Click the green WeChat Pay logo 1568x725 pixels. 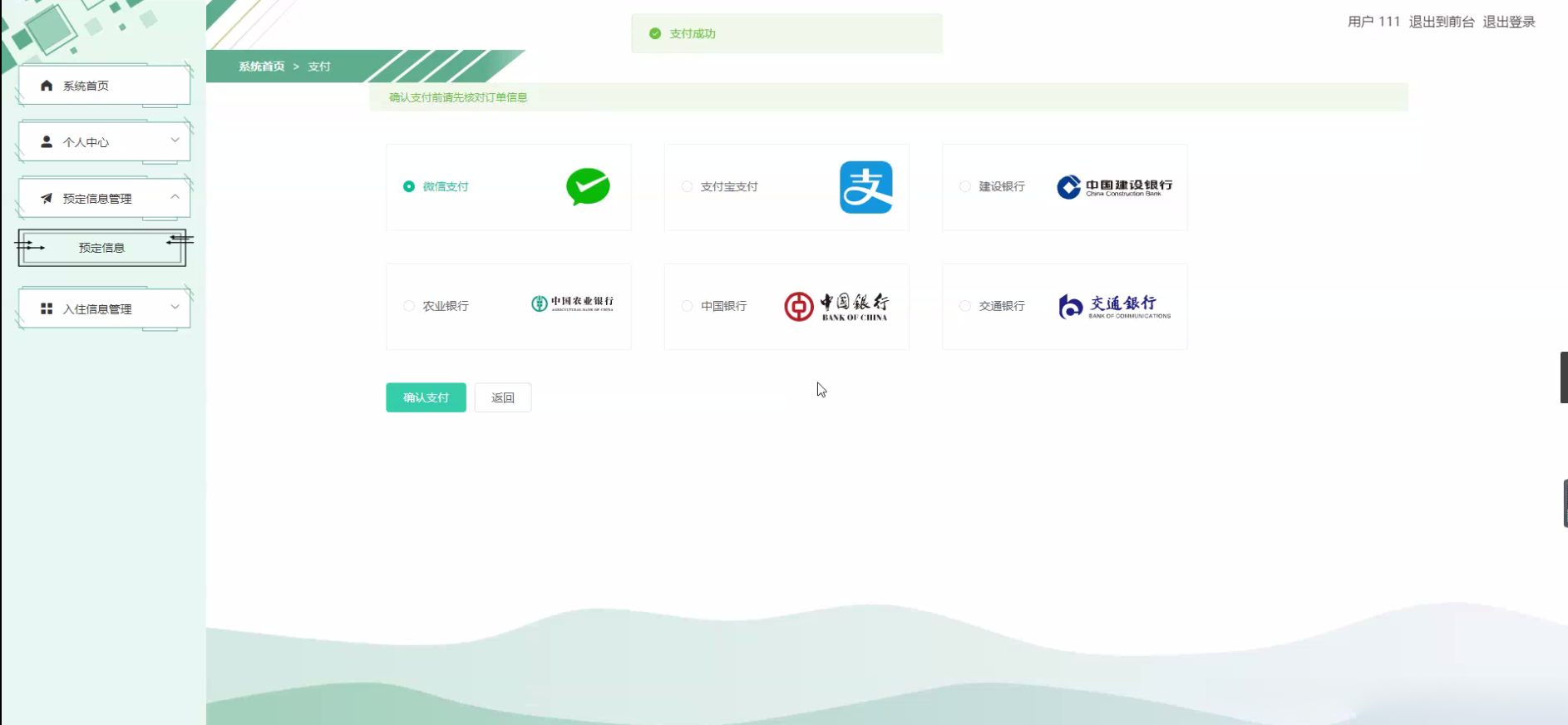pyautogui.click(x=588, y=186)
